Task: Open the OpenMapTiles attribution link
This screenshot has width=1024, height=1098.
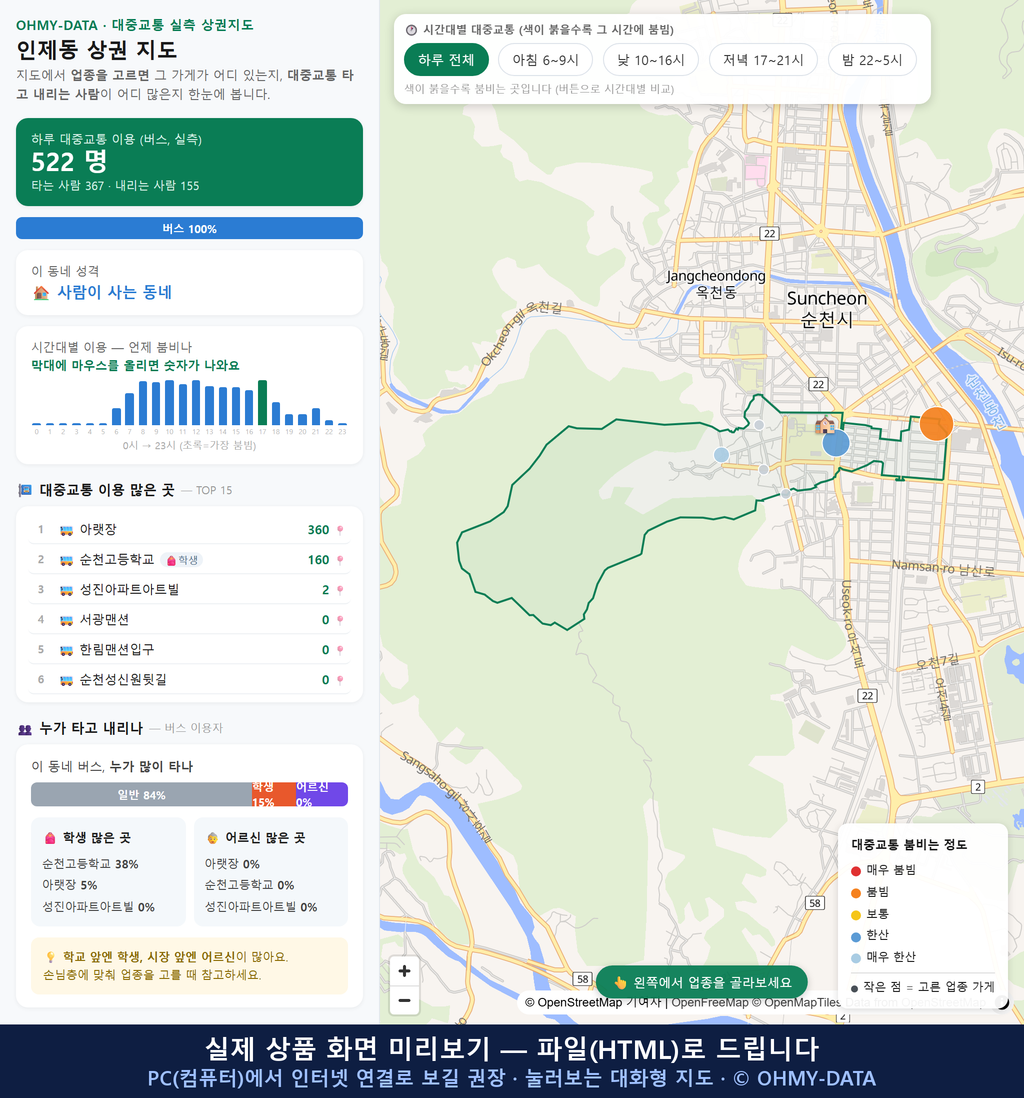Action: coord(796,1003)
